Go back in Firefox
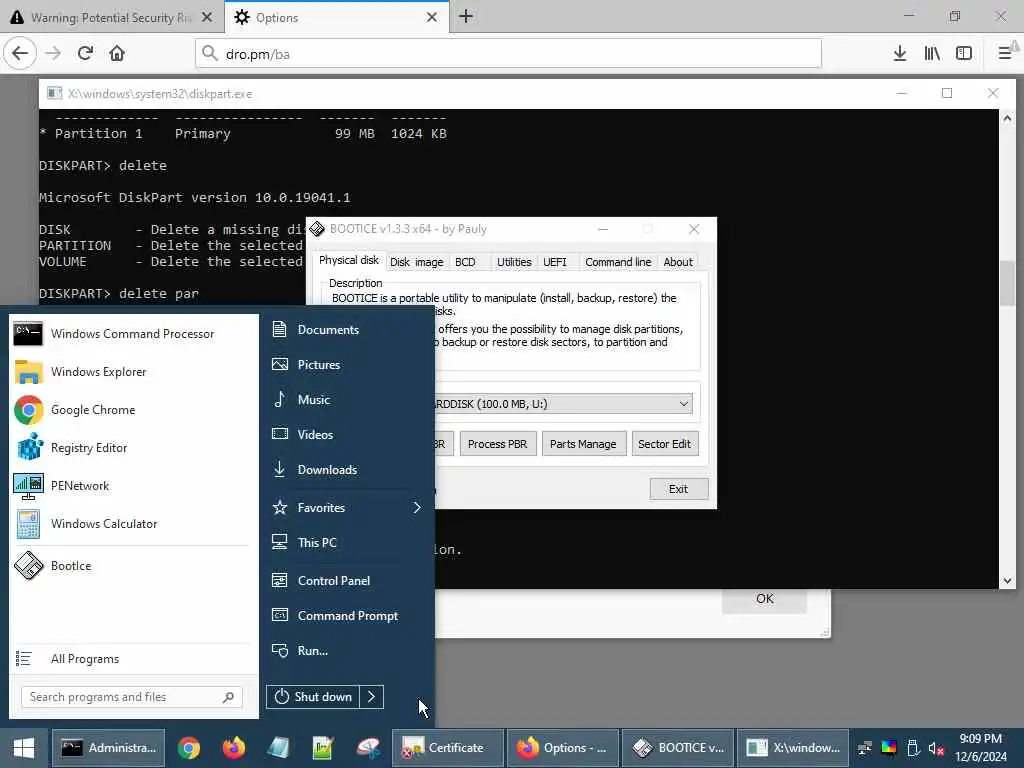This screenshot has width=1024, height=768. (20, 54)
